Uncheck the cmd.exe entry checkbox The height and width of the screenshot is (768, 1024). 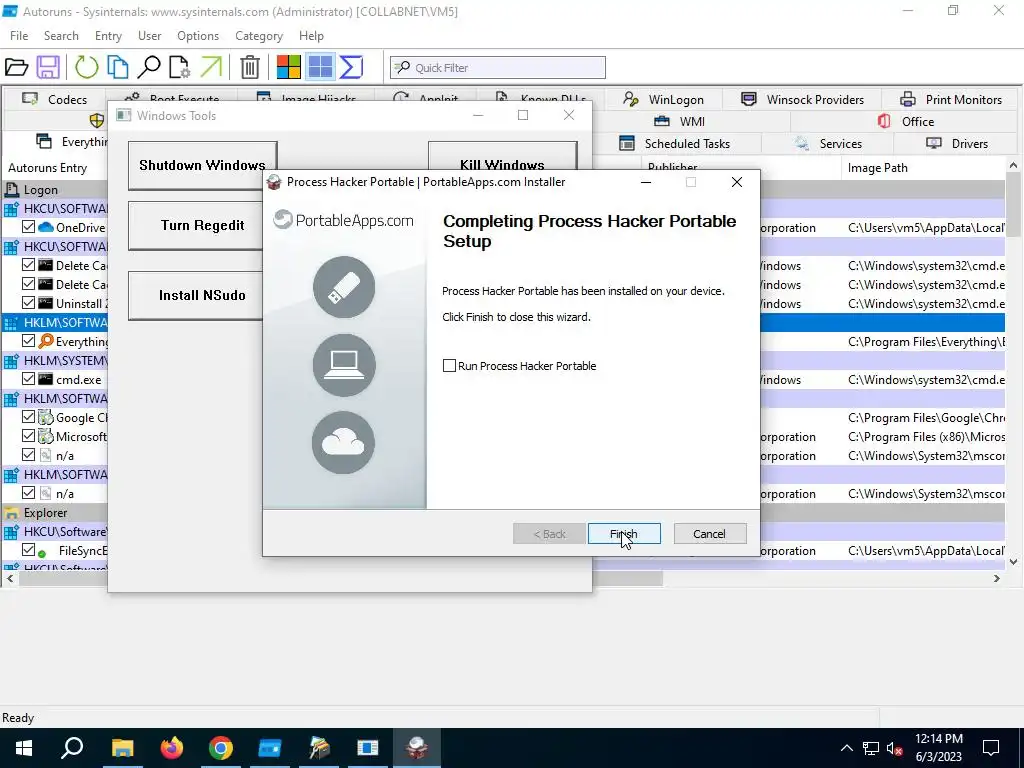click(x=28, y=379)
